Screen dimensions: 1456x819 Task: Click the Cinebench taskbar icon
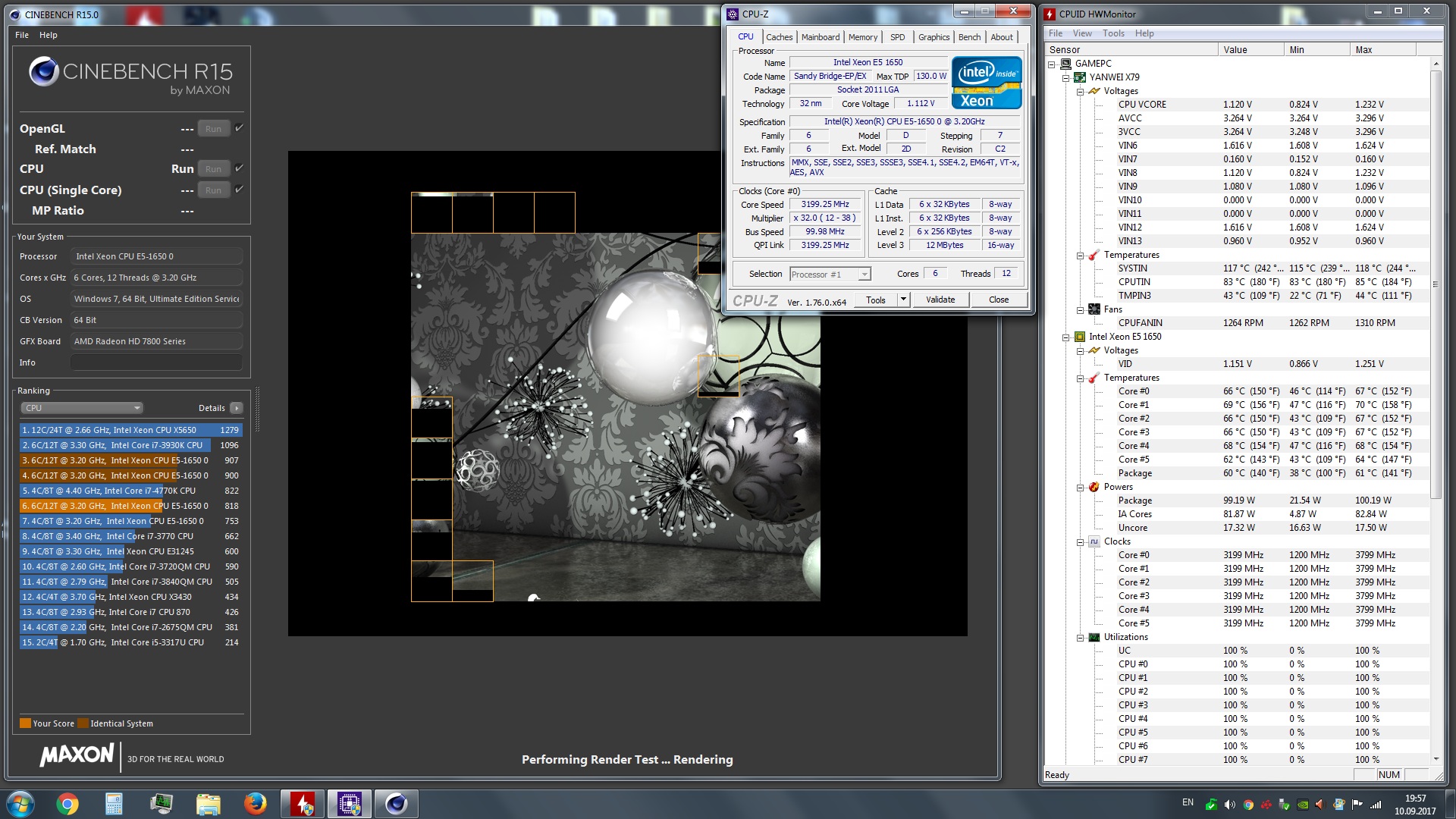396,804
